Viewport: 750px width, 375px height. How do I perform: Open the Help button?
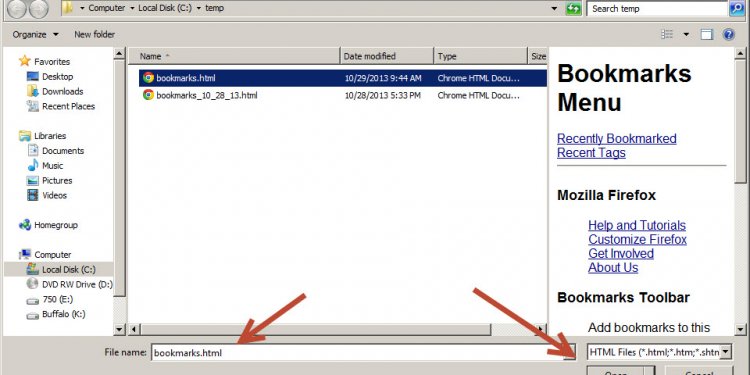click(x=728, y=34)
